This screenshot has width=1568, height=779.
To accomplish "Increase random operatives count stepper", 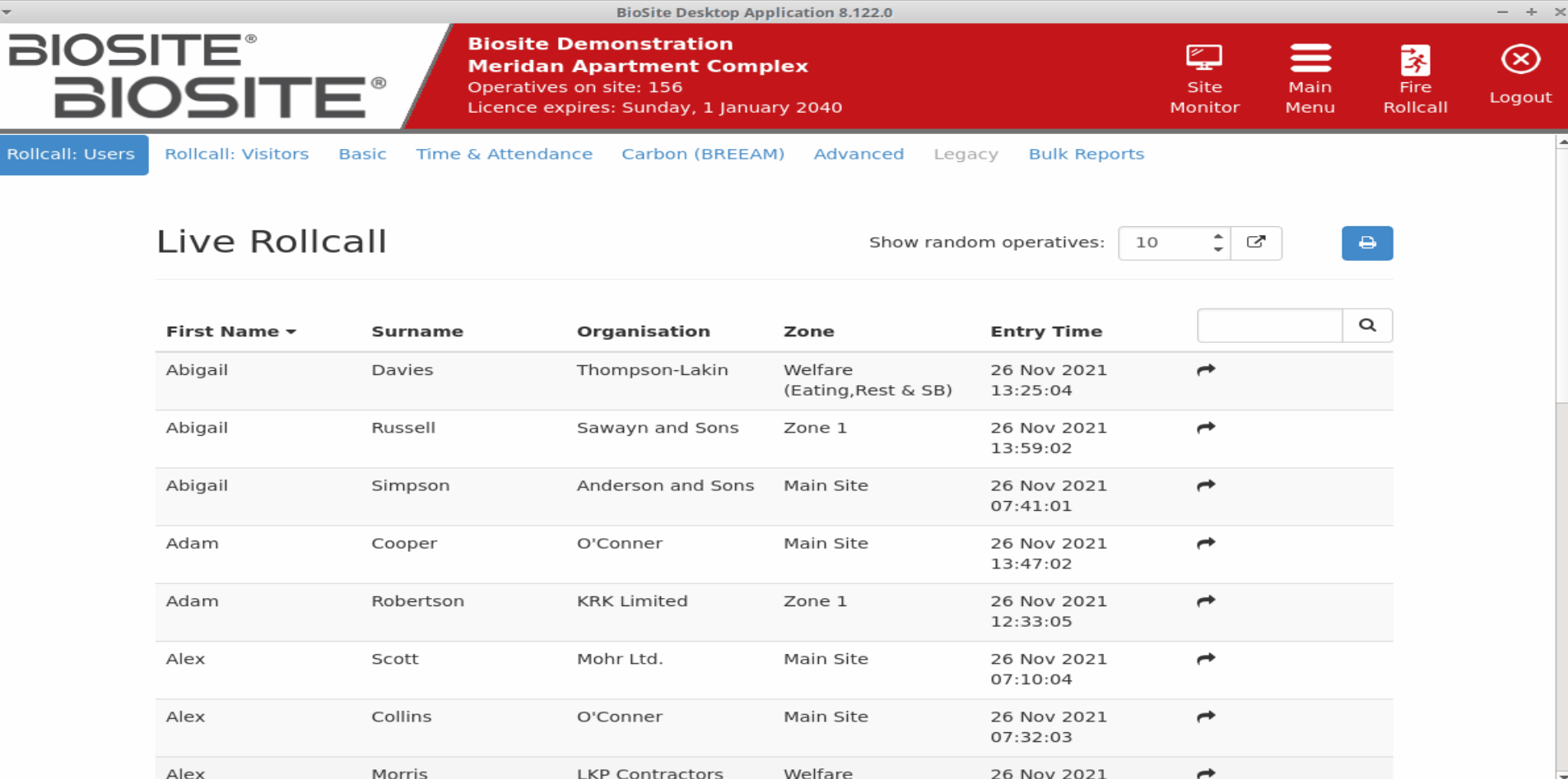I will tap(1218, 236).
